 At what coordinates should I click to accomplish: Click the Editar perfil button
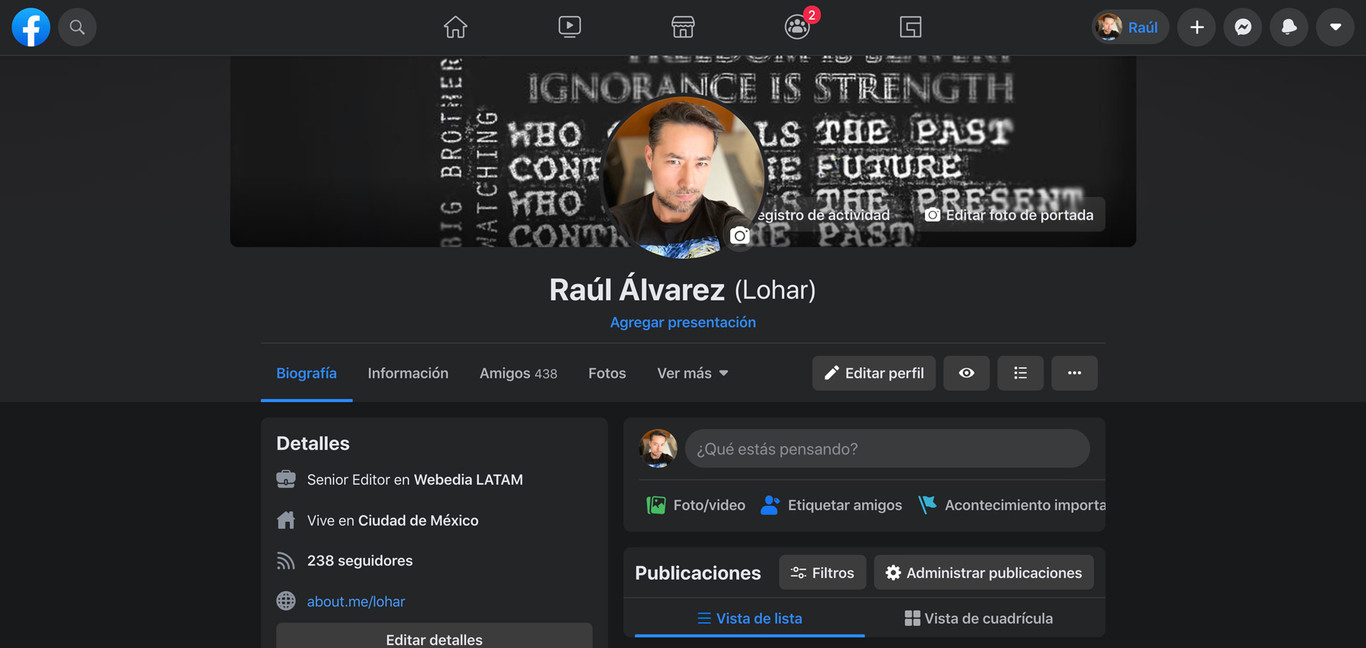[874, 373]
